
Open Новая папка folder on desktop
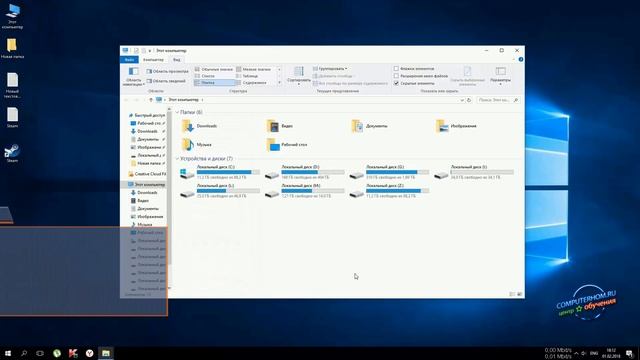click(x=12, y=49)
